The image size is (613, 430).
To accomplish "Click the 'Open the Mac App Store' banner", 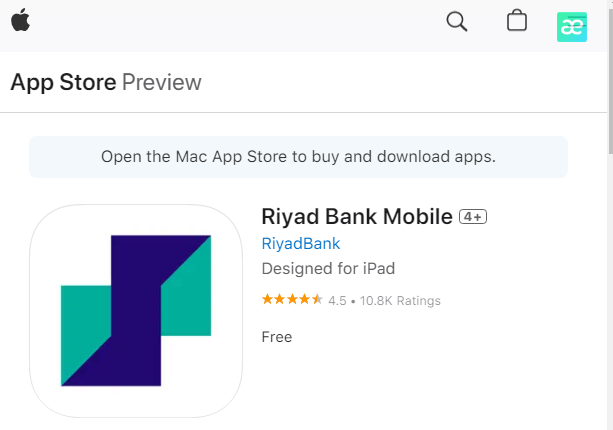I will coord(298,157).
